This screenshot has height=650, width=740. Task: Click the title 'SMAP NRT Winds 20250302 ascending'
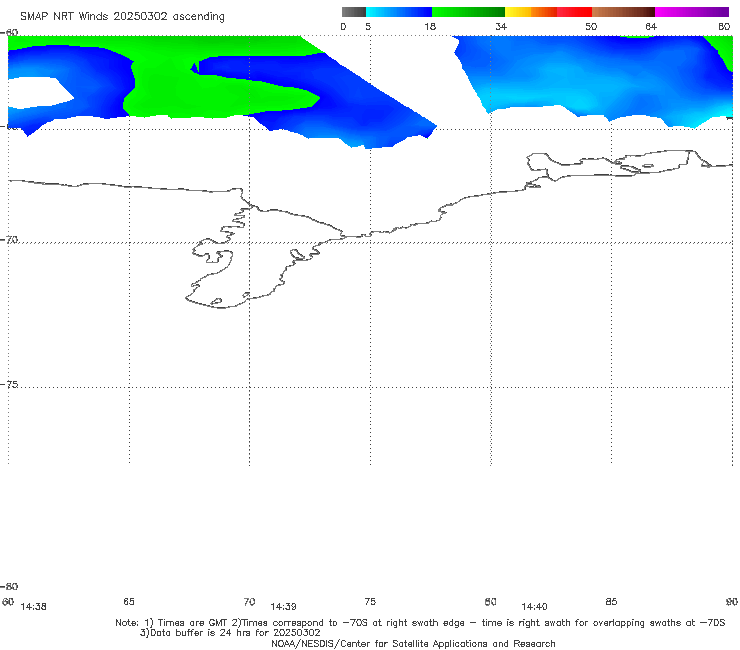(122, 17)
